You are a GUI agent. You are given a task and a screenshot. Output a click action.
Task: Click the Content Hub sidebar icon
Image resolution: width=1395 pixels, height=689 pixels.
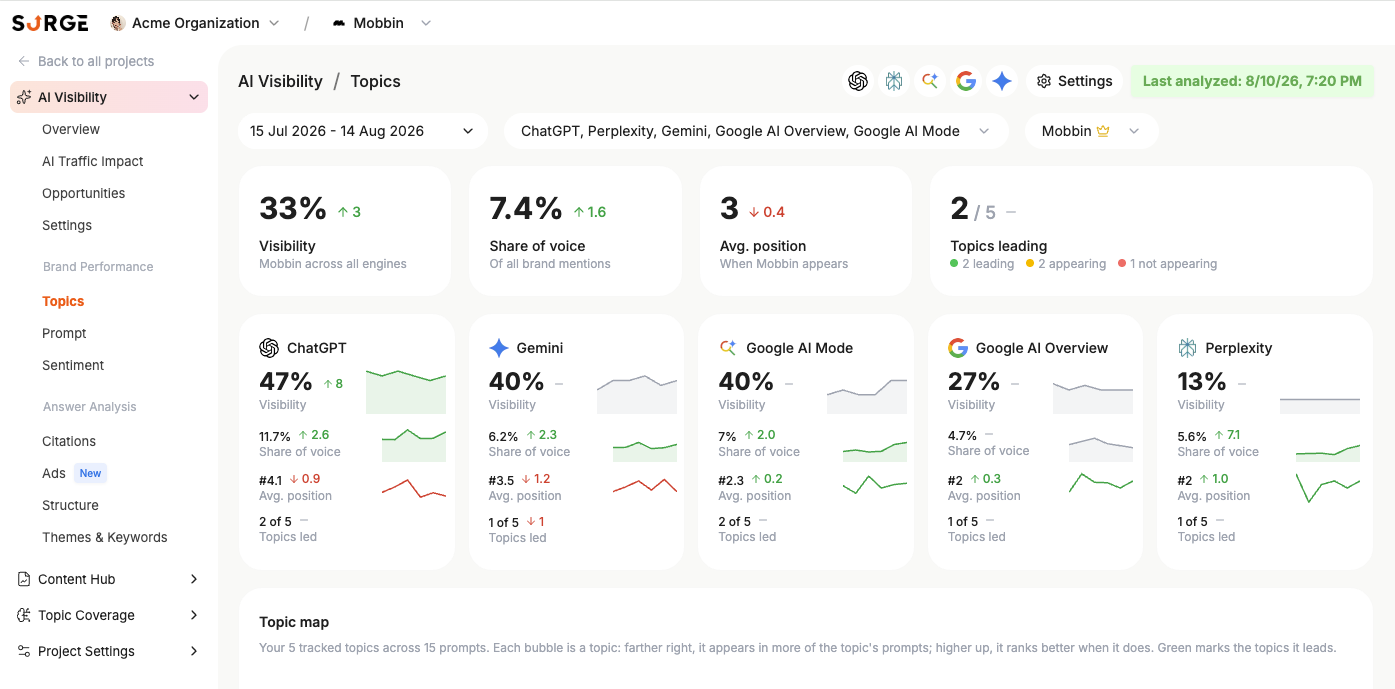click(x=24, y=579)
